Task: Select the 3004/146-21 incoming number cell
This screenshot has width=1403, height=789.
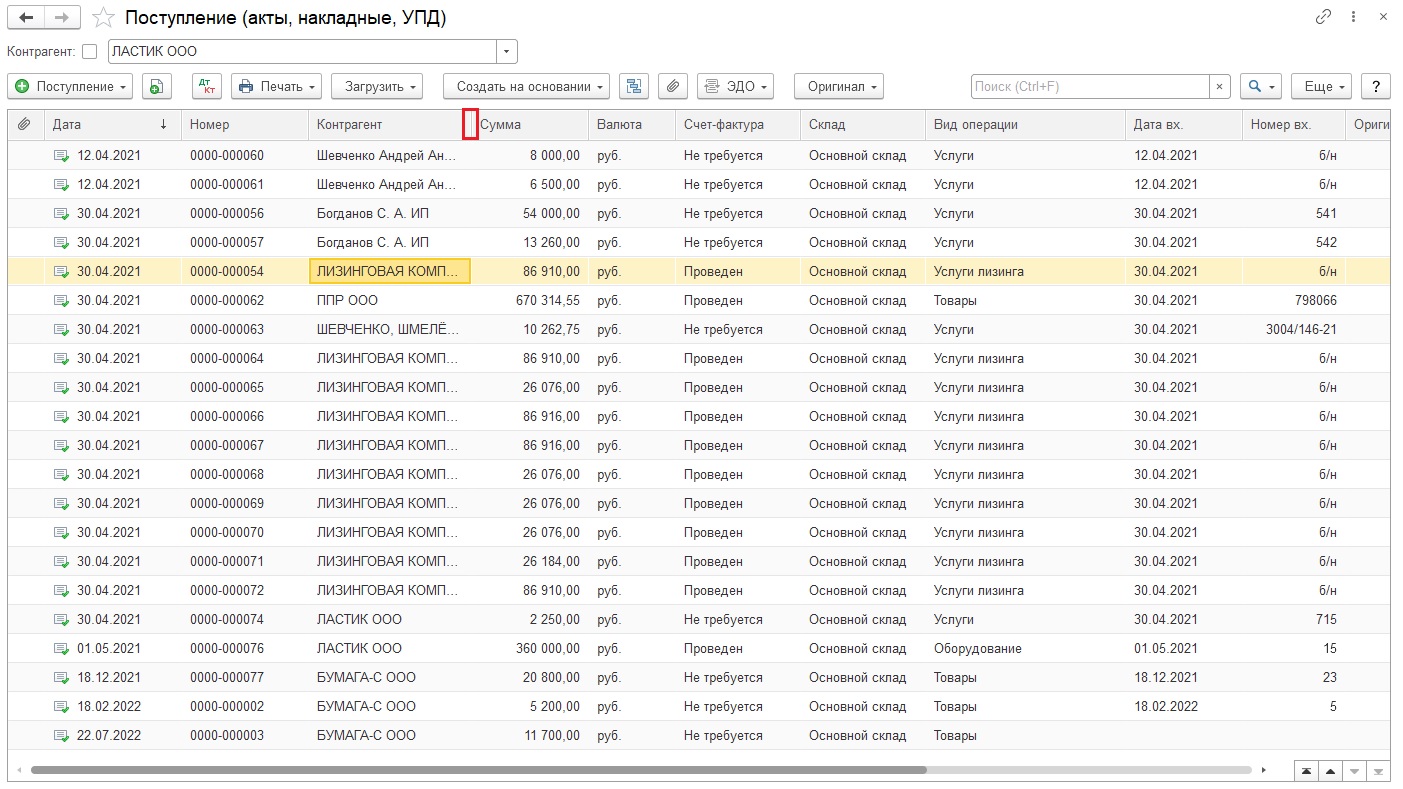Action: tap(1294, 330)
